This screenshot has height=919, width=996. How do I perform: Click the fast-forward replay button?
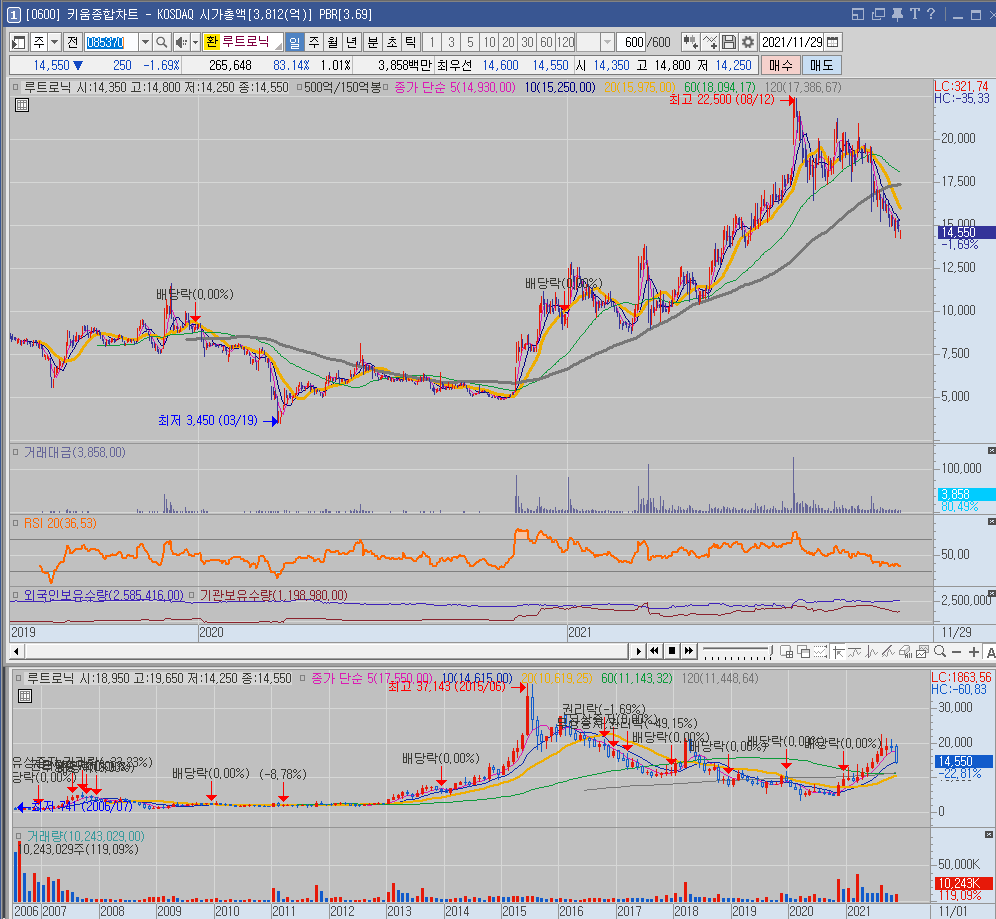[689, 651]
